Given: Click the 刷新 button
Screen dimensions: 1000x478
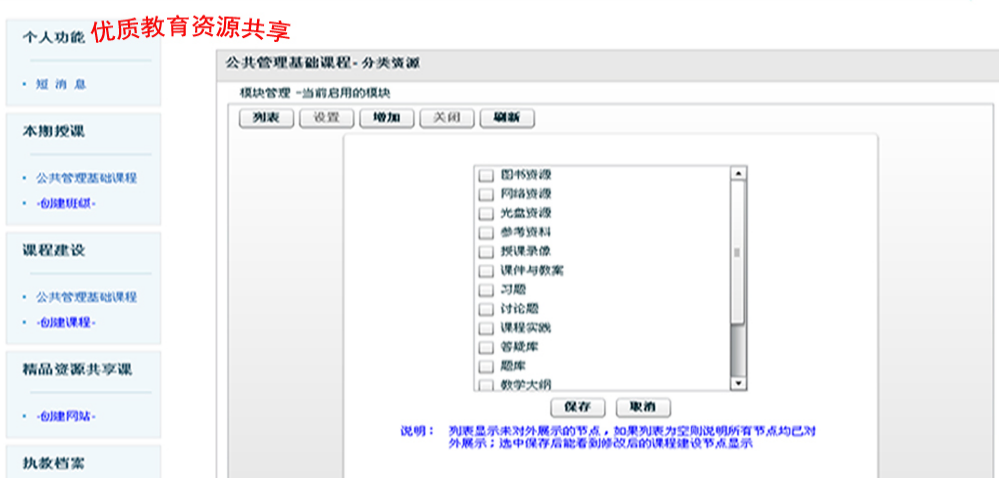Looking at the screenshot, I should (x=507, y=118).
